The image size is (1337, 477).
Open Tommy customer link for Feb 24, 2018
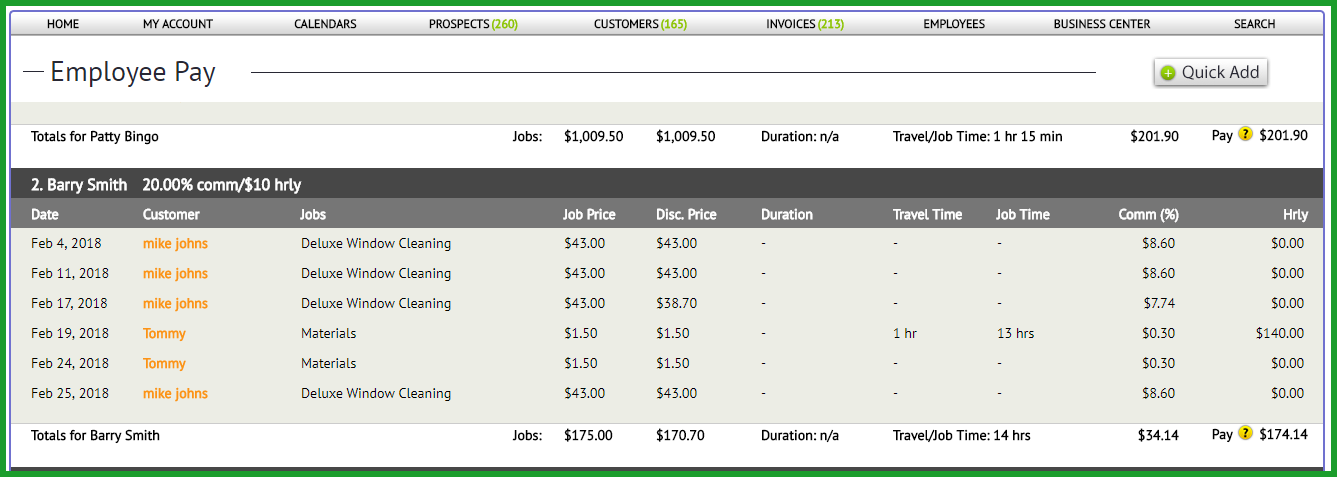[164, 363]
